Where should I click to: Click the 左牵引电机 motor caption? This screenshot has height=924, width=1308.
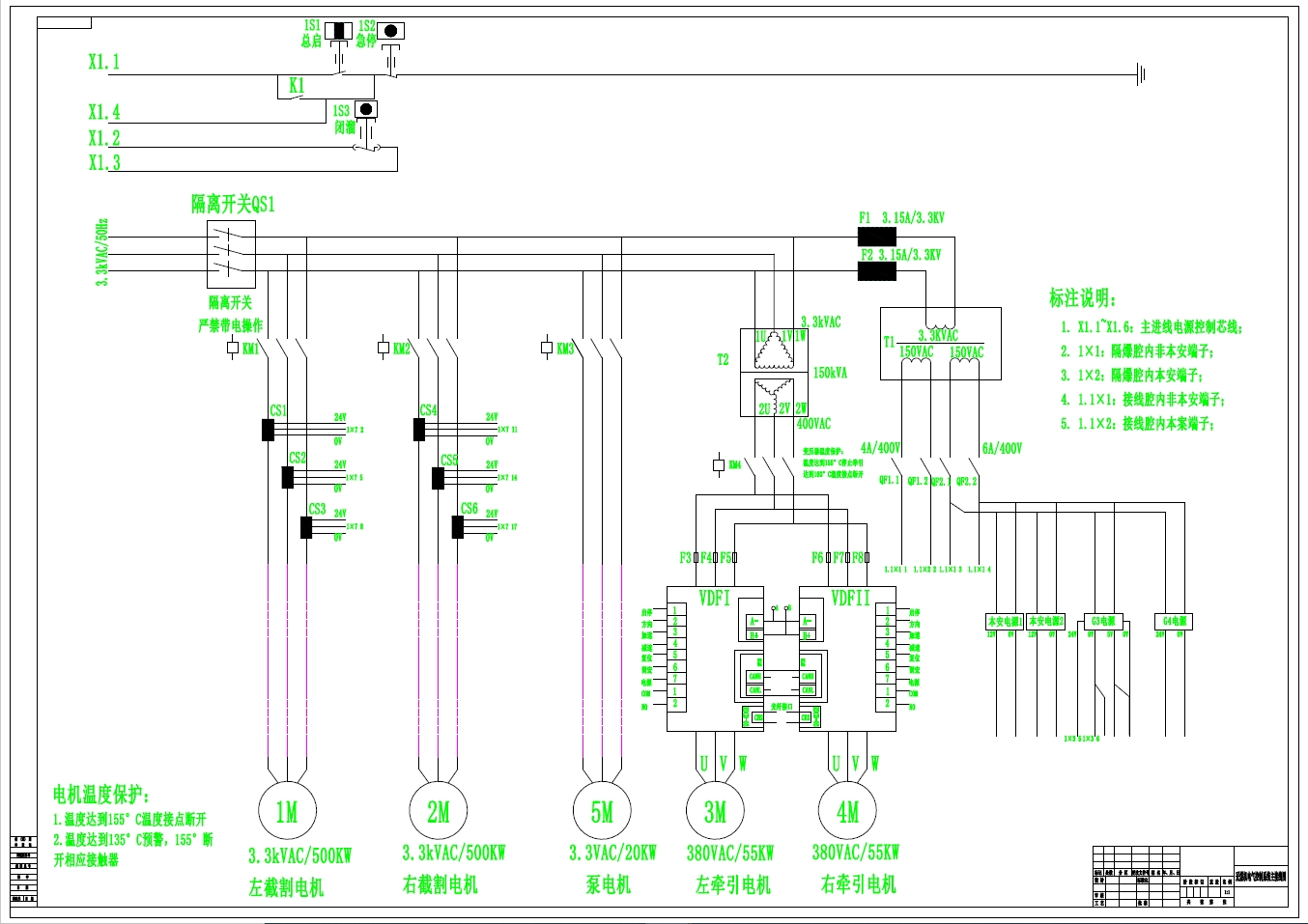pyautogui.click(x=733, y=884)
